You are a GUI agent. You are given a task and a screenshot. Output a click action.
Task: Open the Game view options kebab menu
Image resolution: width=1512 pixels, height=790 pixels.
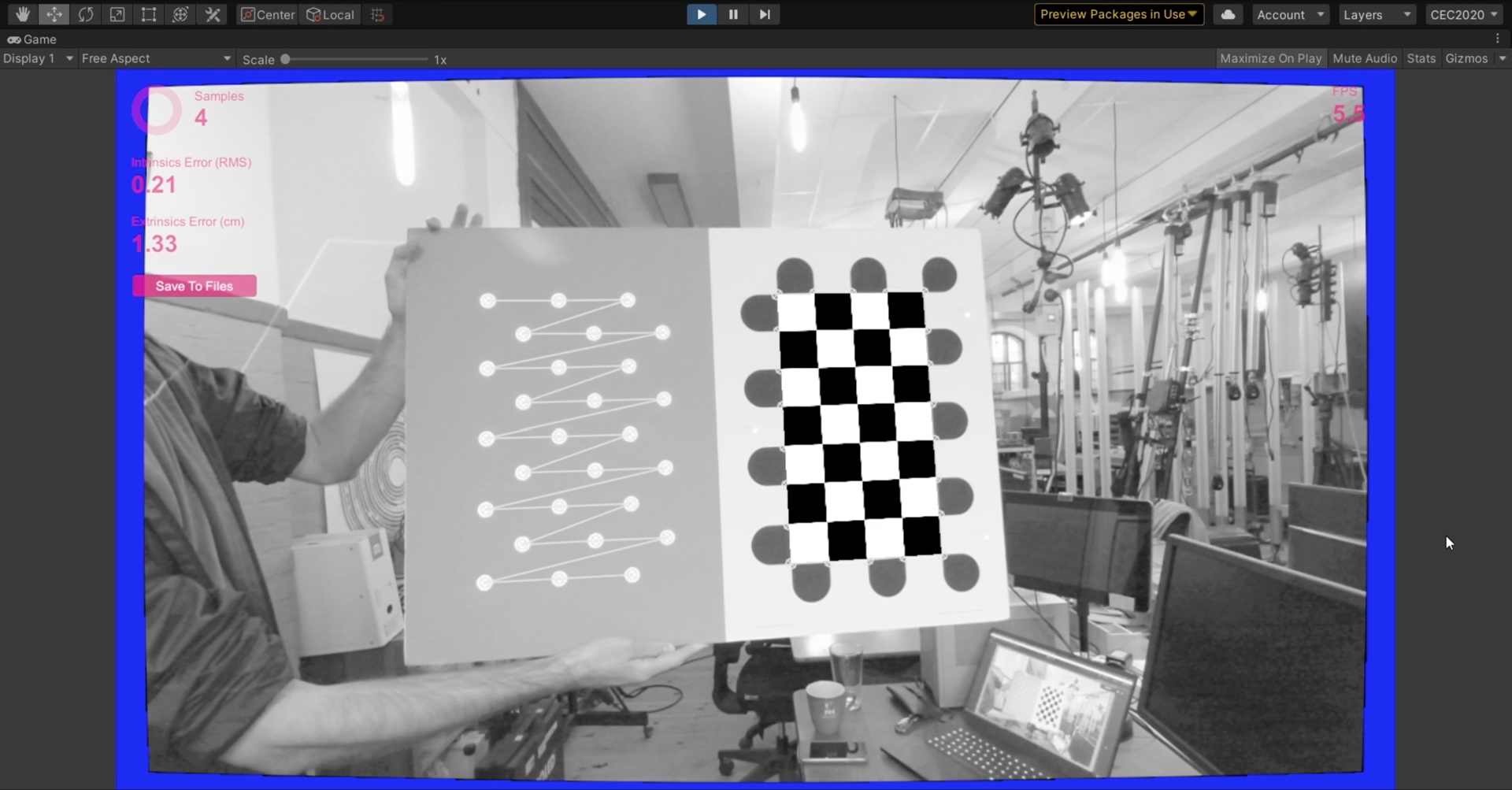click(x=1499, y=38)
